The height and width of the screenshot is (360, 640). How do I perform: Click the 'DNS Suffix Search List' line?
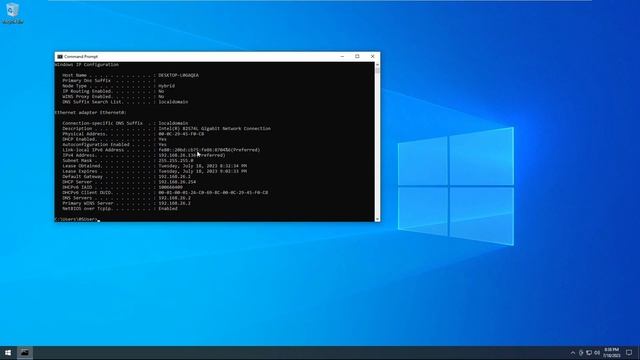[x=125, y=102]
